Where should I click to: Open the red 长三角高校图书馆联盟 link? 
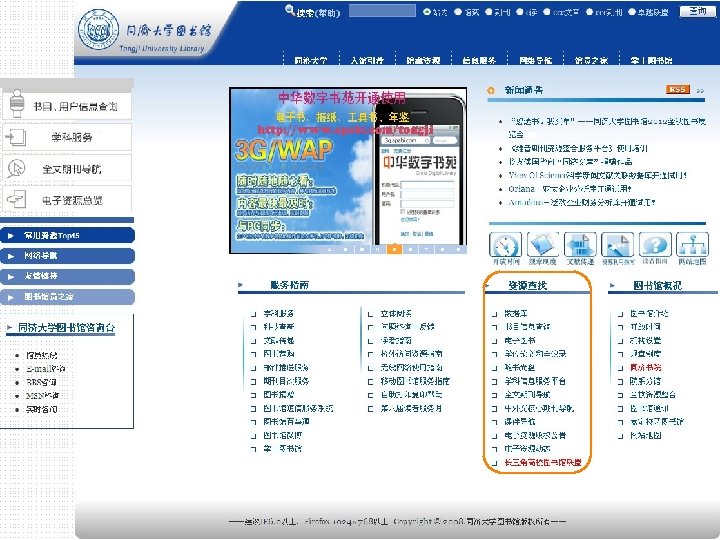point(543,462)
